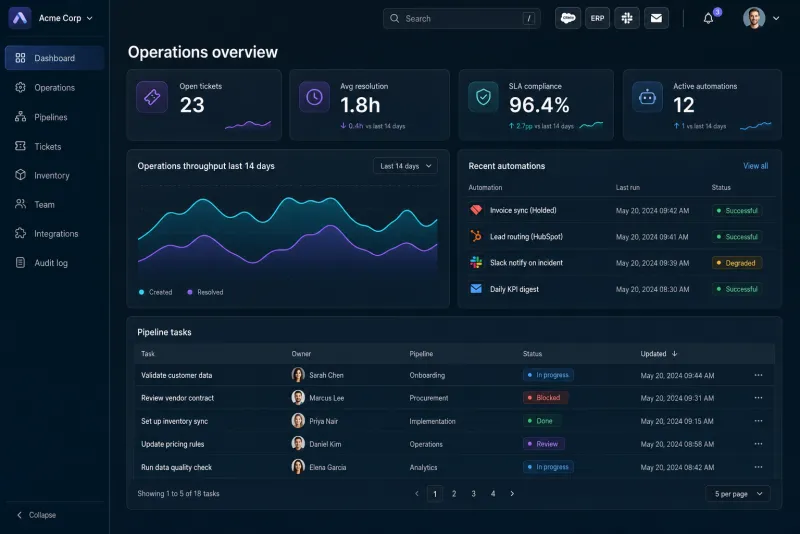Go to page 2 of tasks
The image size is (800, 534).
tap(454, 494)
